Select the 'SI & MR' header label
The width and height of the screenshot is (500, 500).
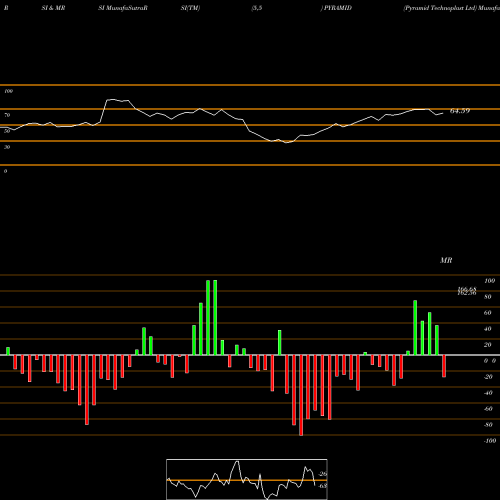point(53,8)
